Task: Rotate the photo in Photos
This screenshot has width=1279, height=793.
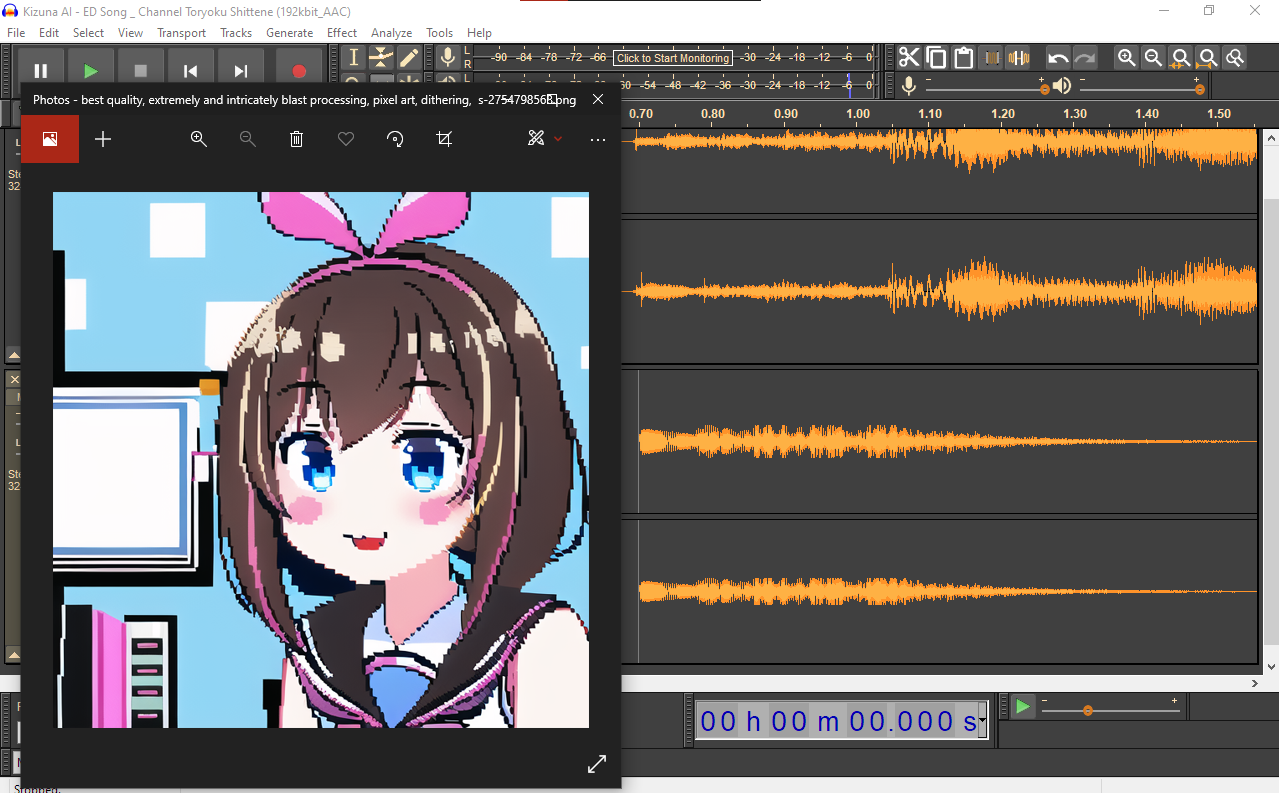Action: click(395, 139)
